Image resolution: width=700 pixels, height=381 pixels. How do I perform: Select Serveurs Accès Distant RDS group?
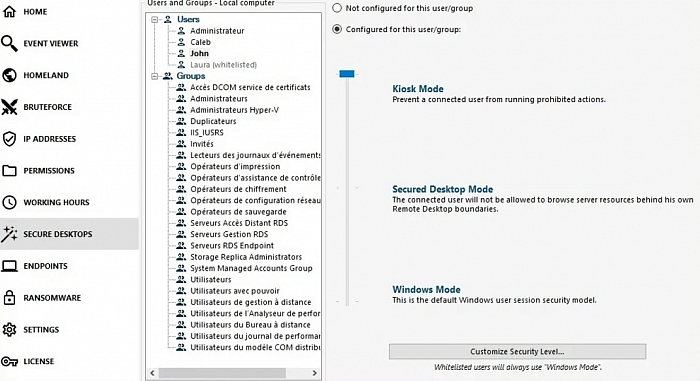pyautogui.click(x=239, y=223)
